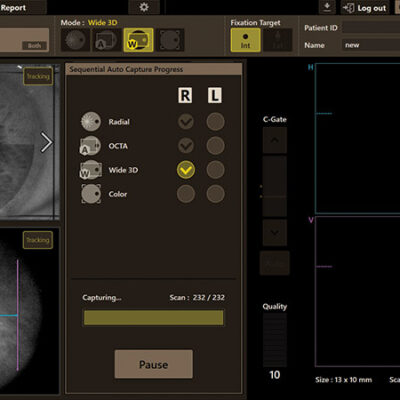Move C-Gate up with the arrow
The height and width of the screenshot is (400, 400).
(x=274, y=140)
